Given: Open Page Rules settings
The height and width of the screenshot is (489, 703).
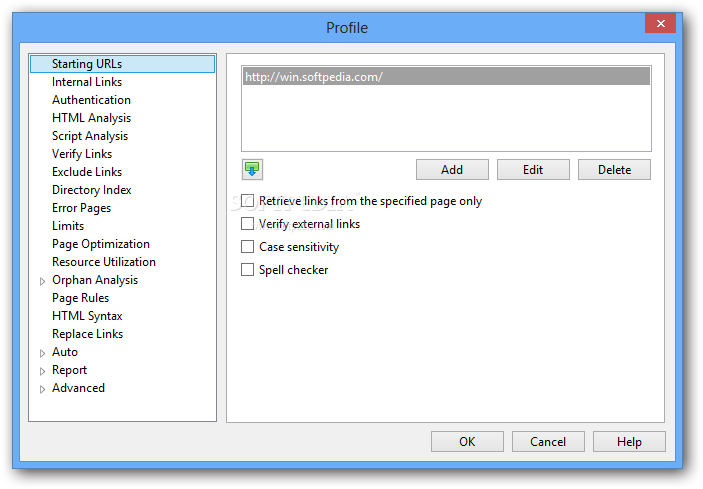Looking at the screenshot, I should tap(80, 298).
